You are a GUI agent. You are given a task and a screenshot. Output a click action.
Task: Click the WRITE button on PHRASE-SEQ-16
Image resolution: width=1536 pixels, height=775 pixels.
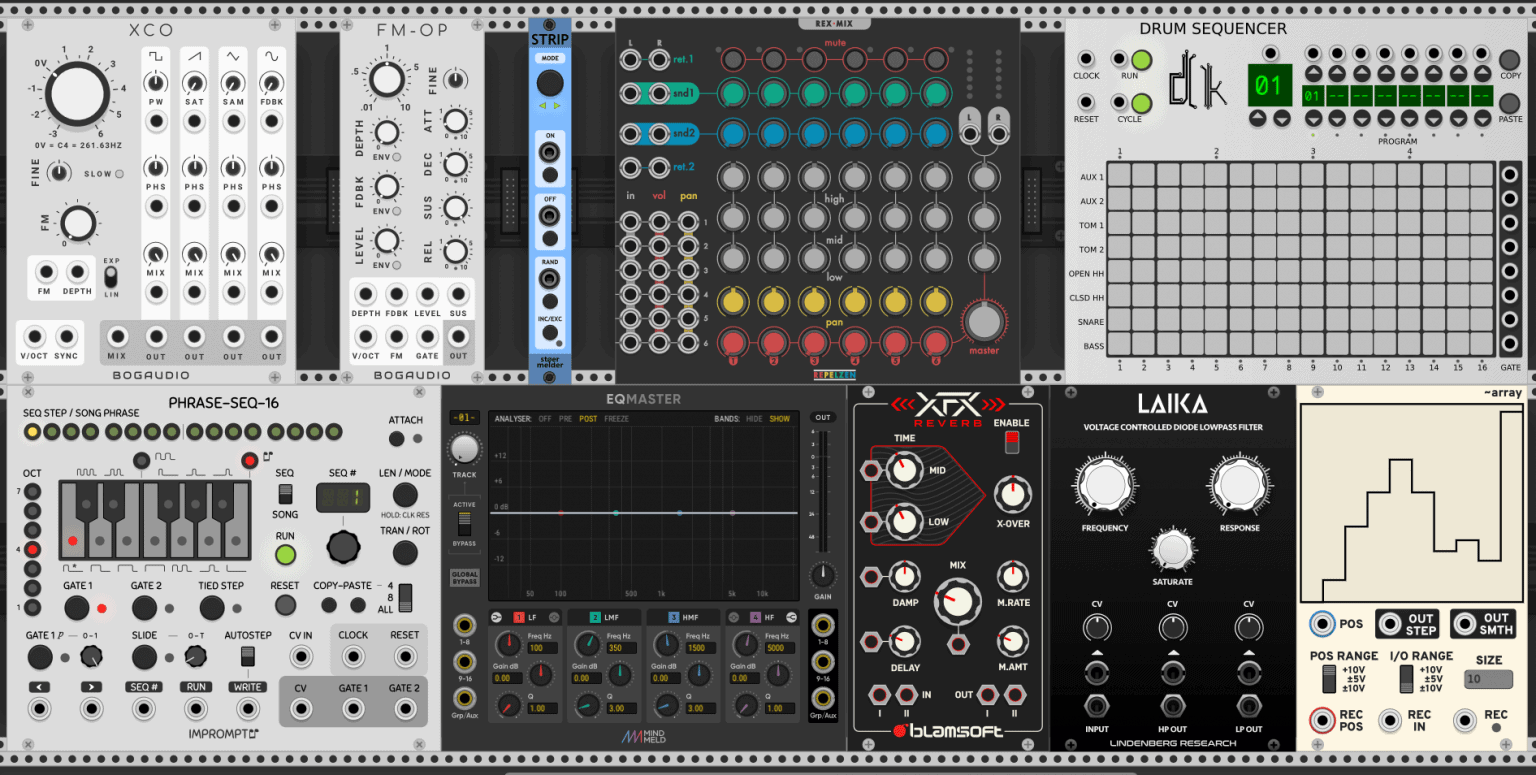pos(247,687)
